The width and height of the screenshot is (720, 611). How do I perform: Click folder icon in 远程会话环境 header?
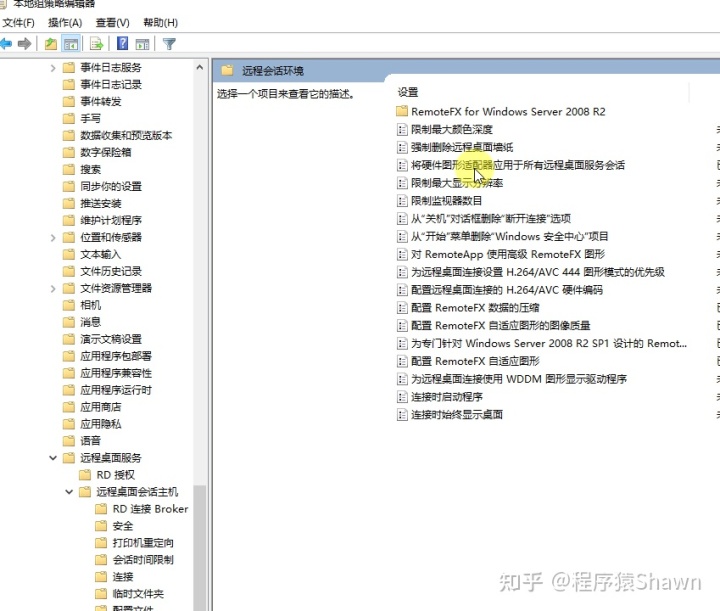coord(227,71)
